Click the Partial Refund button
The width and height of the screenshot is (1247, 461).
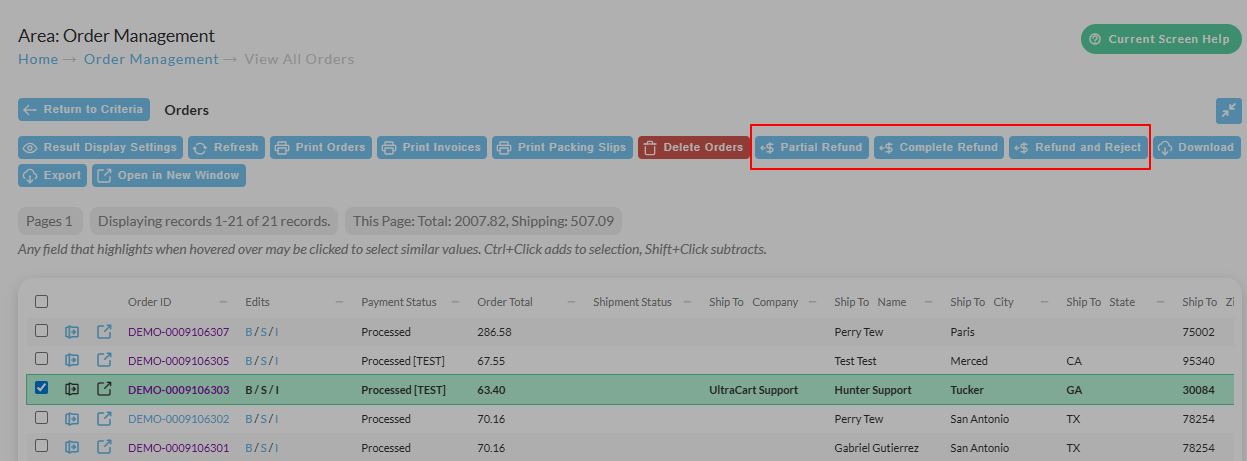click(x=811, y=147)
